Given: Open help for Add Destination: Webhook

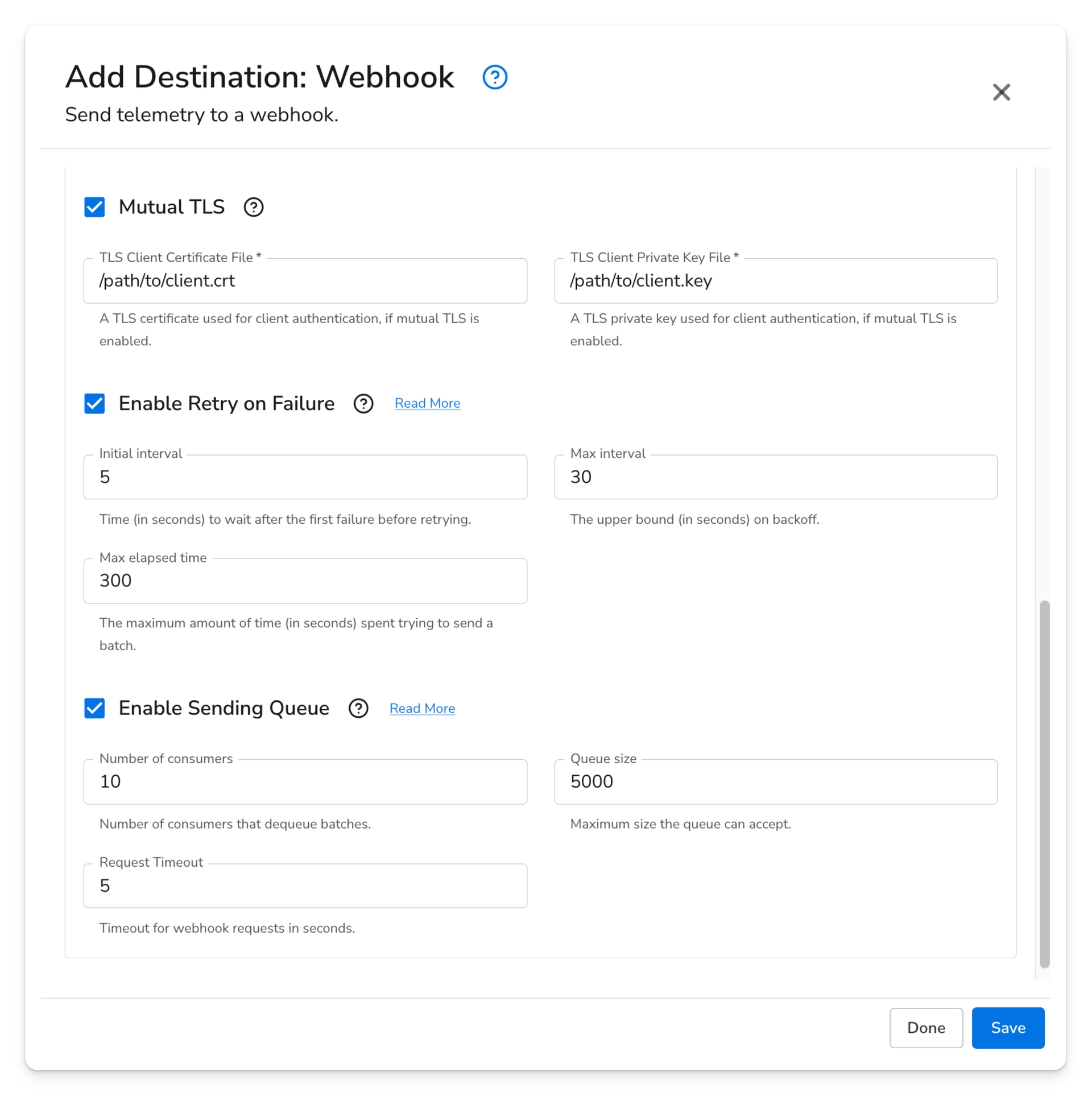Looking at the screenshot, I should [x=494, y=77].
